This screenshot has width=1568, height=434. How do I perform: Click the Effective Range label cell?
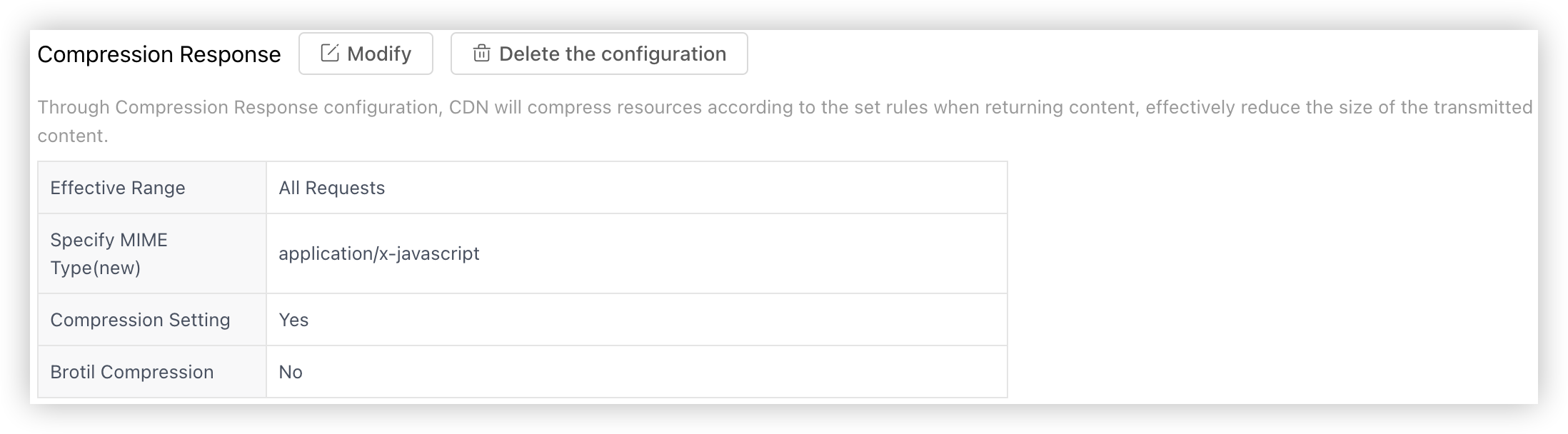[x=152, y=188]
